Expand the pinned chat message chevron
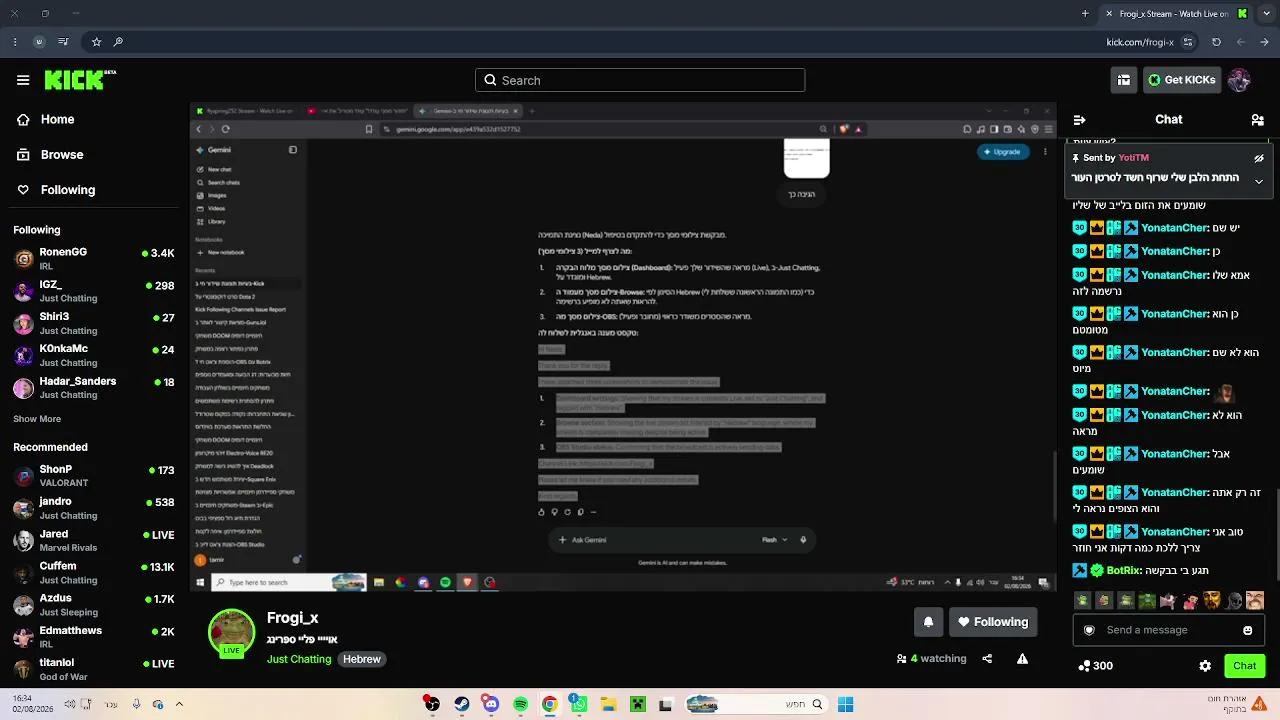The image size is (1280, 720). [1259, 181]
